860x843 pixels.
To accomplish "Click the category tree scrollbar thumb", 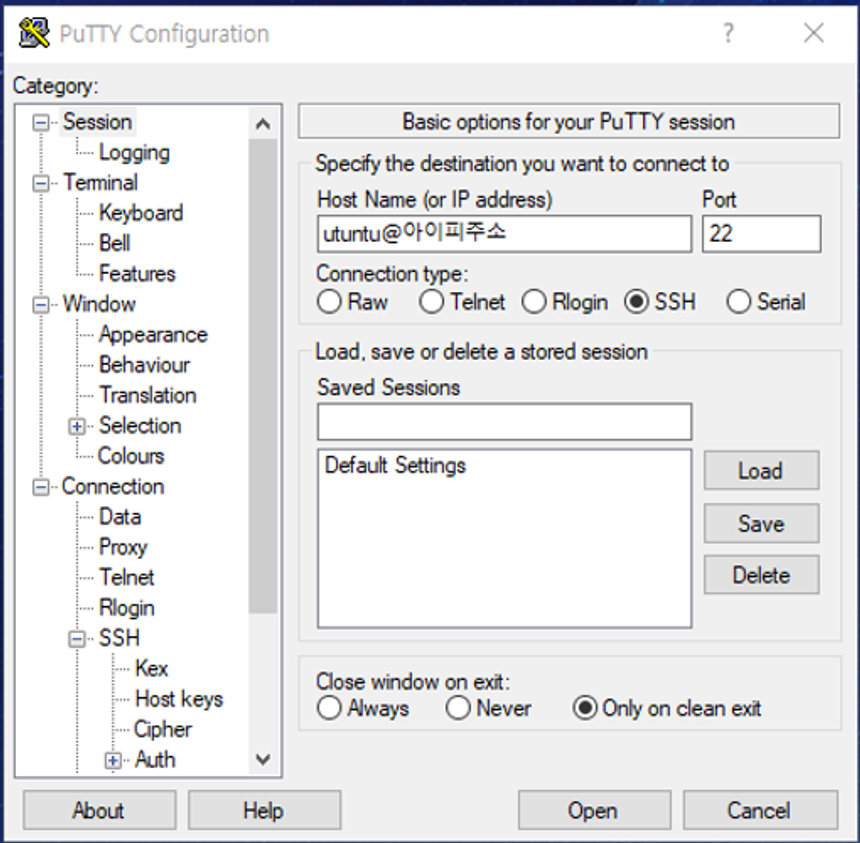I will 263,376.
